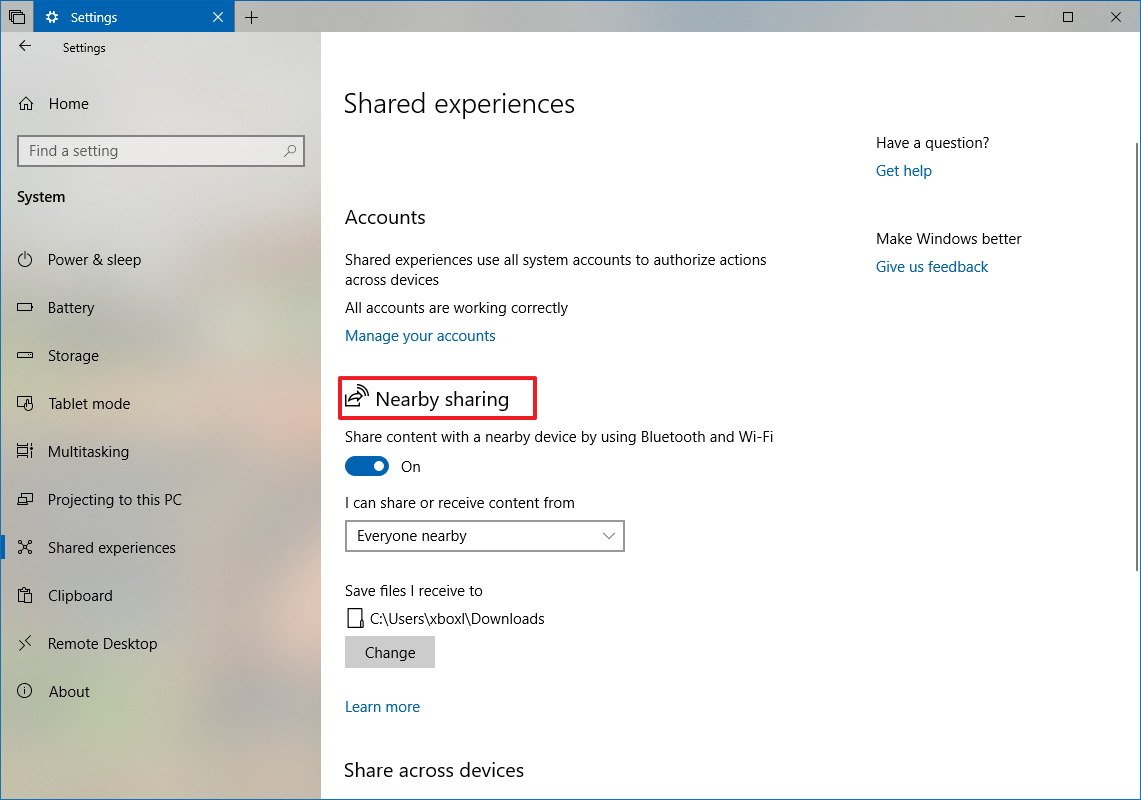Click the Shared experiences icon

(x=25, y=547)
